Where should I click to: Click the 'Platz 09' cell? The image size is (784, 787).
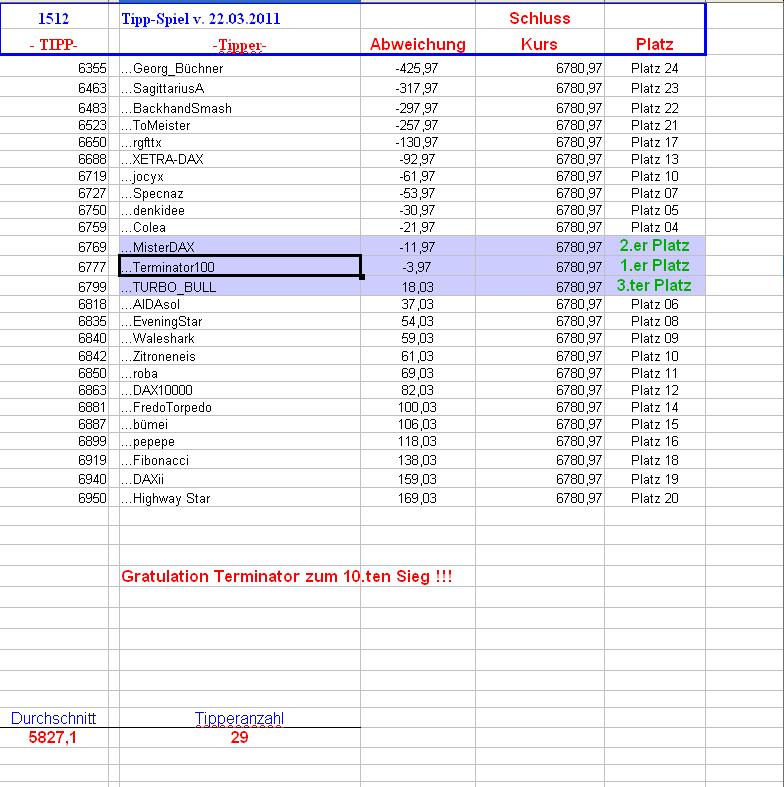click(x=655, y=339)
